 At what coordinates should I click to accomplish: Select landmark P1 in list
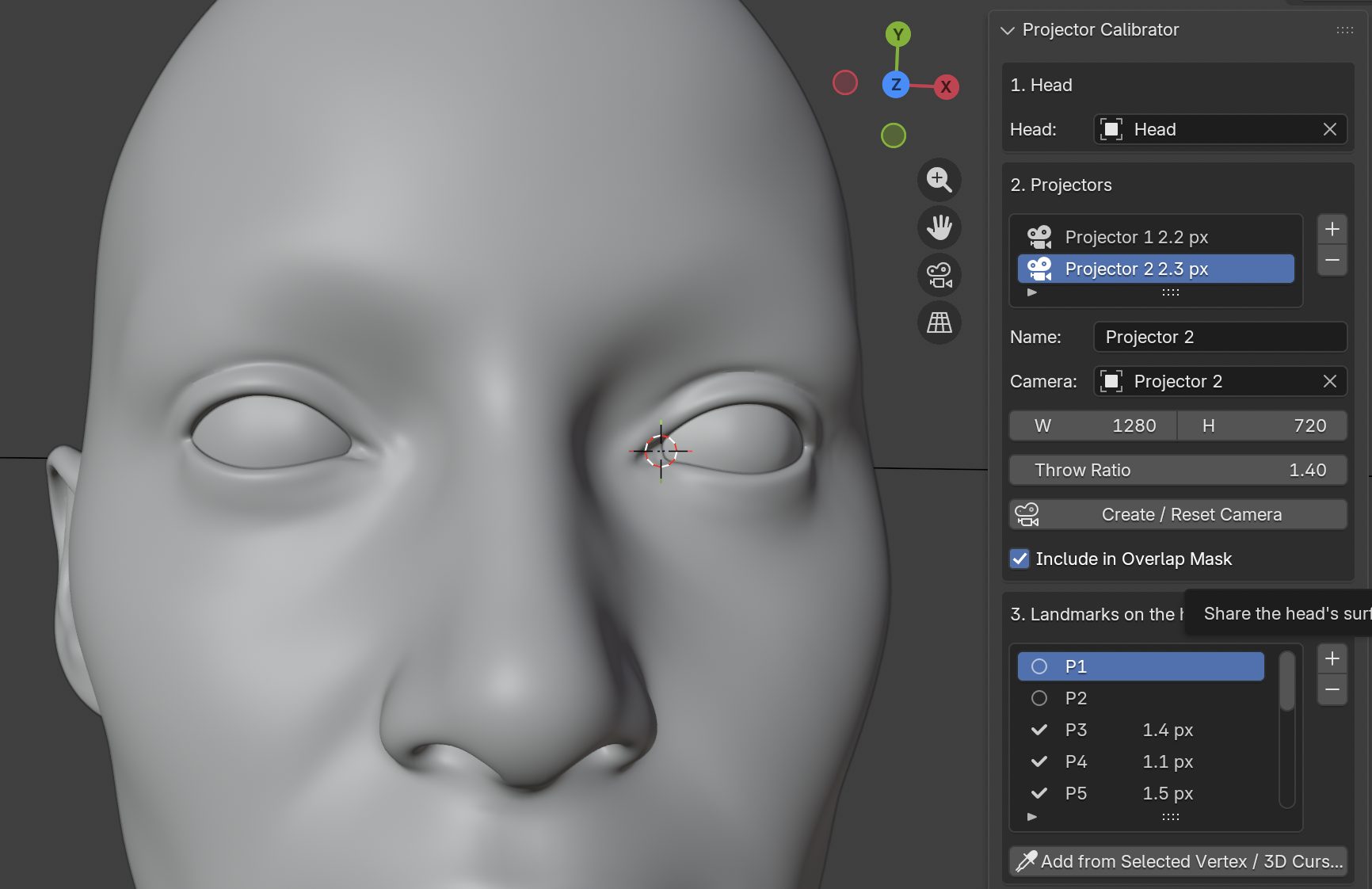[1141, 666]
